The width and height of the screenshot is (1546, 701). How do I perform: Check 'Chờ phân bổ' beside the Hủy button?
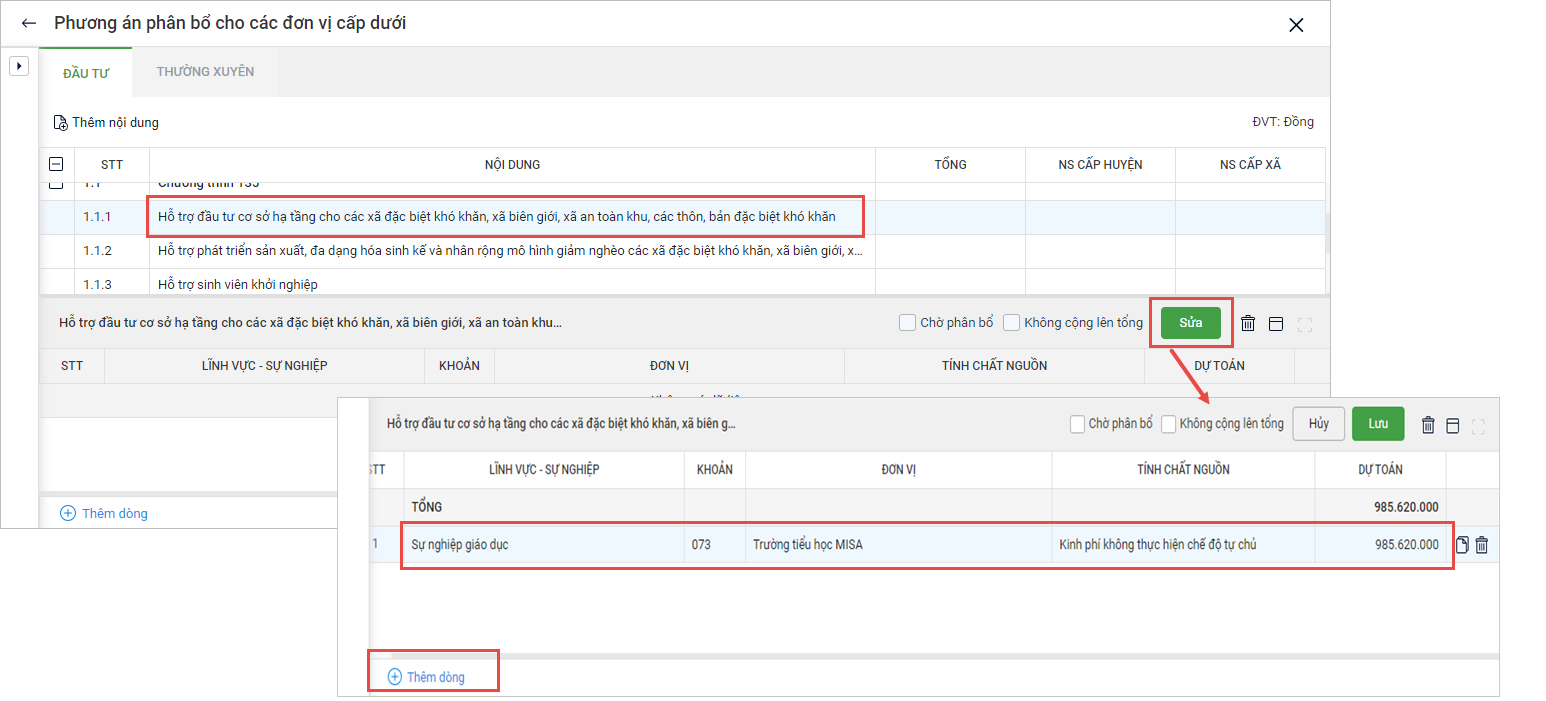pos(1077,424)
